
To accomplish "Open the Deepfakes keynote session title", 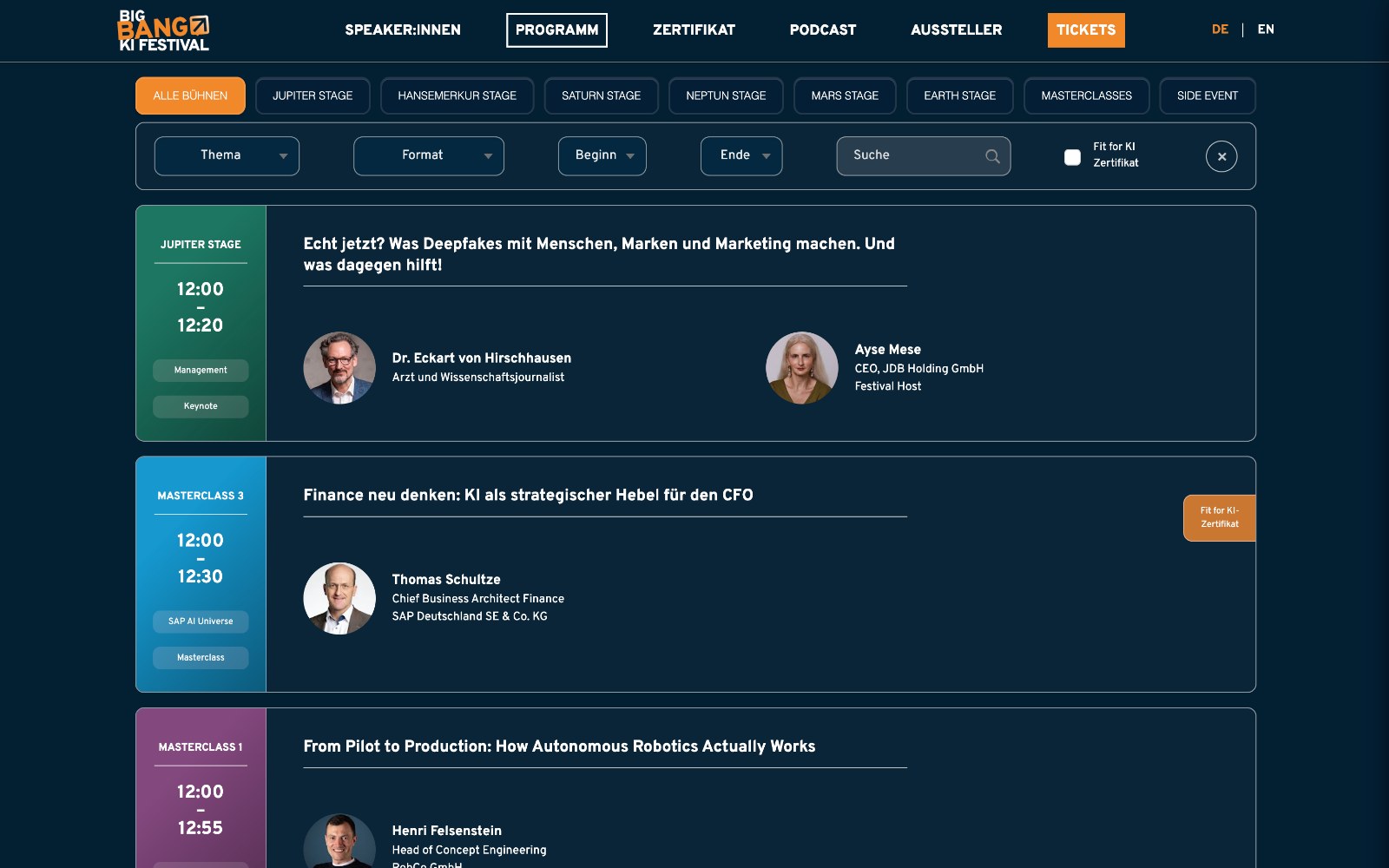I will point(599,254).
